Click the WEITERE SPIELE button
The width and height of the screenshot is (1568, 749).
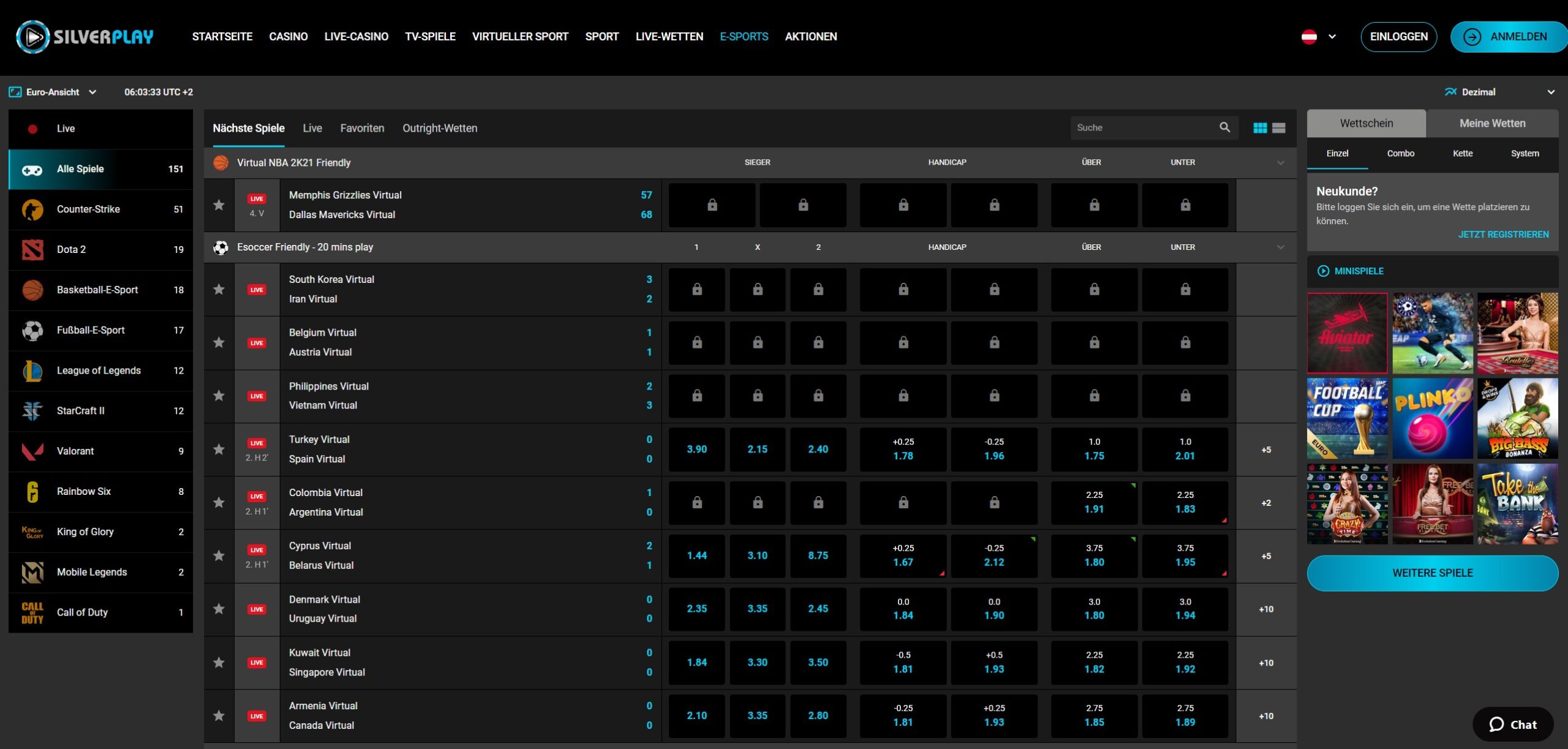pyautogui.click(x=1433, y=573)
